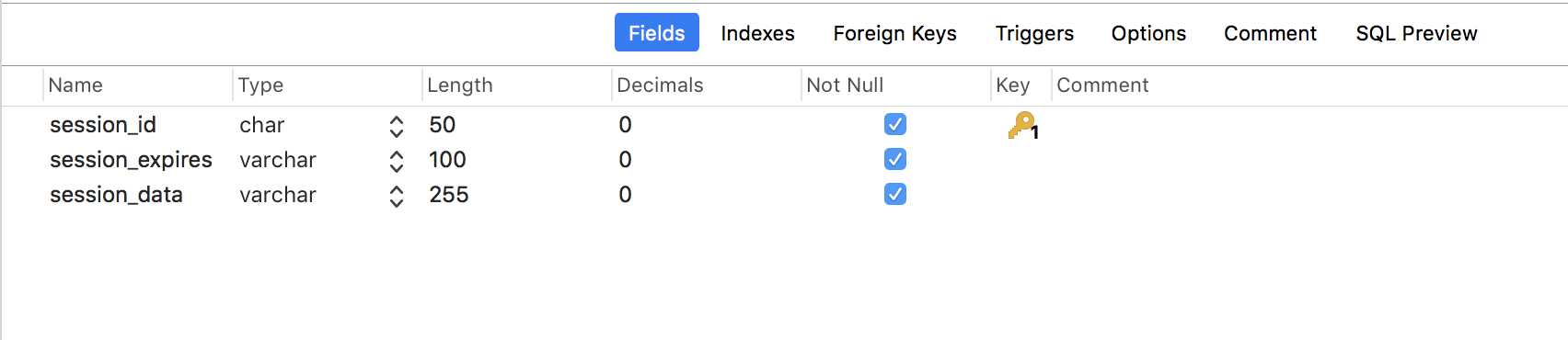
Task: Show the Options tab
Action: (1148, 33)
